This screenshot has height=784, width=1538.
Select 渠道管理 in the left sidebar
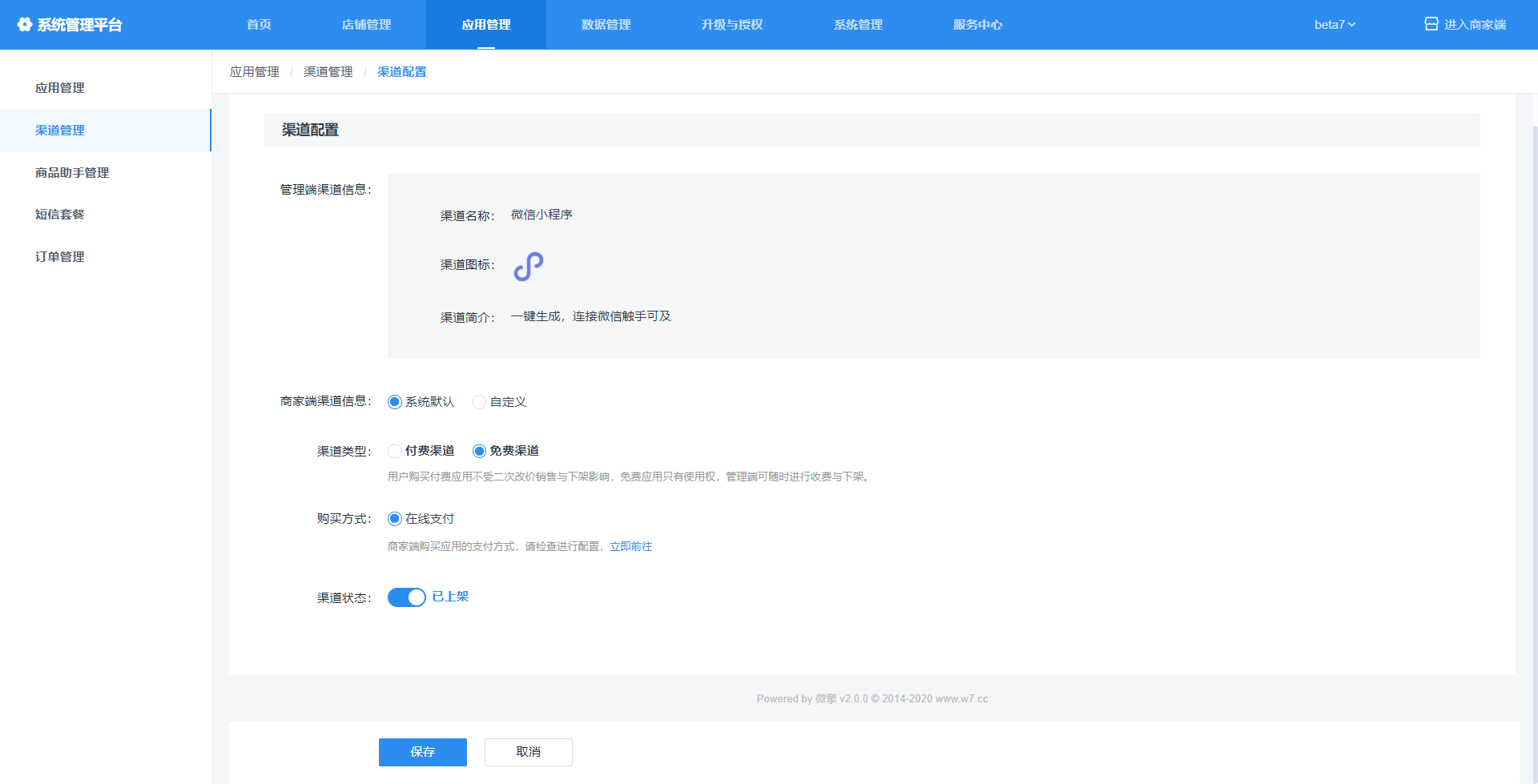point(106,131)
